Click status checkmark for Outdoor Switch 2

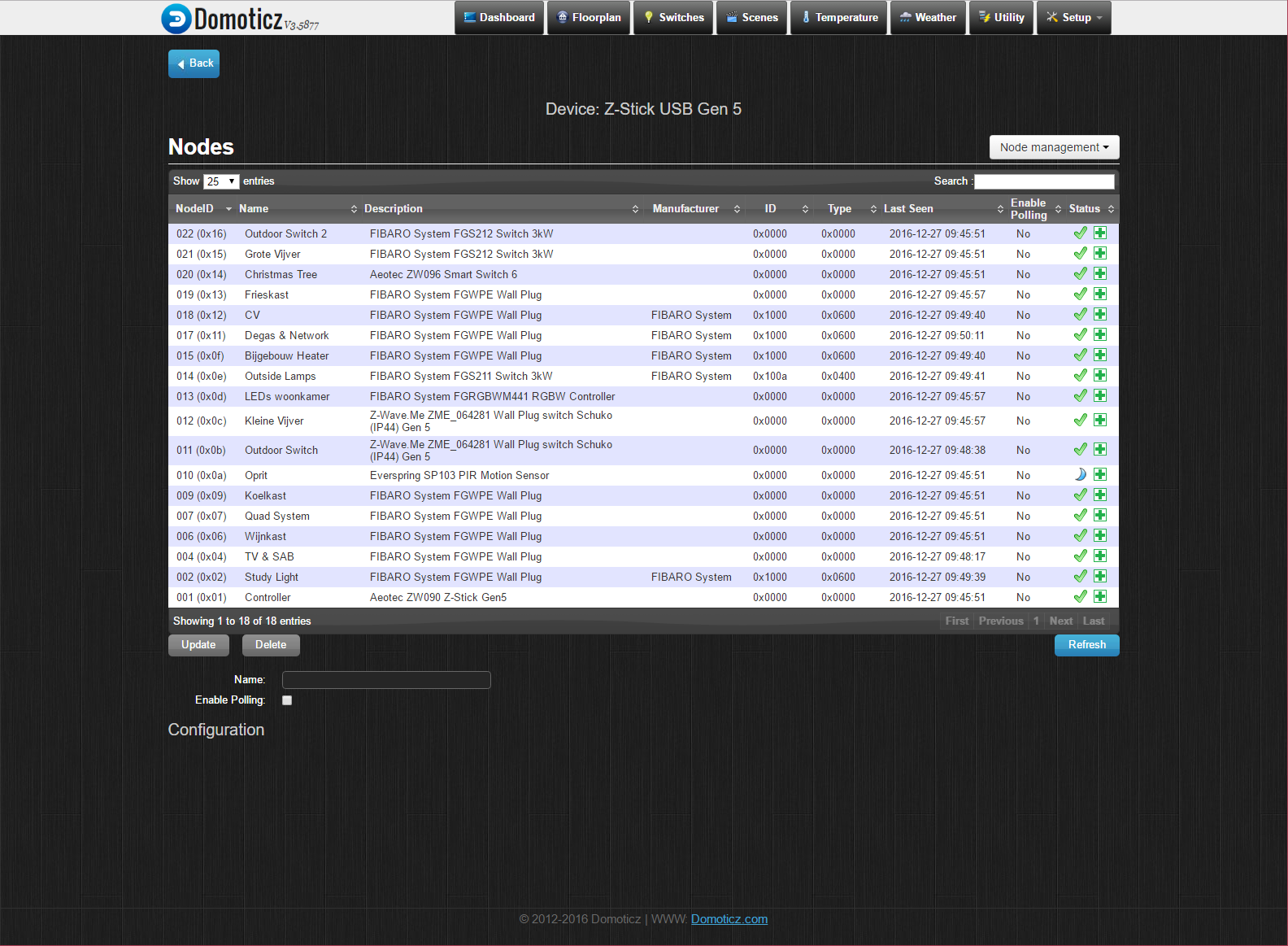coord(1081,233)
